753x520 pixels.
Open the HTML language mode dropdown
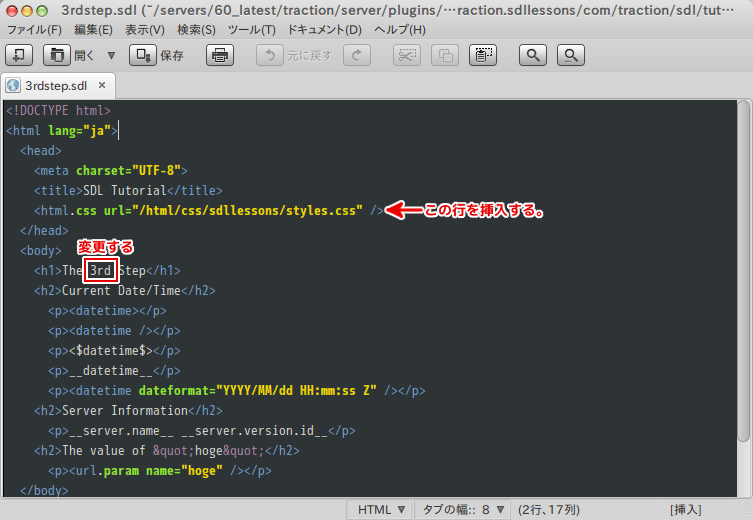[x=381, y=509]
